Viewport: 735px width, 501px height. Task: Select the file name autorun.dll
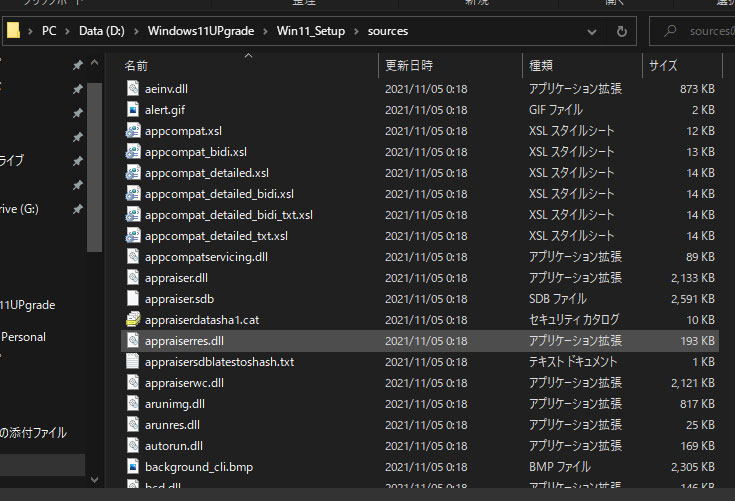click(174, 446)
